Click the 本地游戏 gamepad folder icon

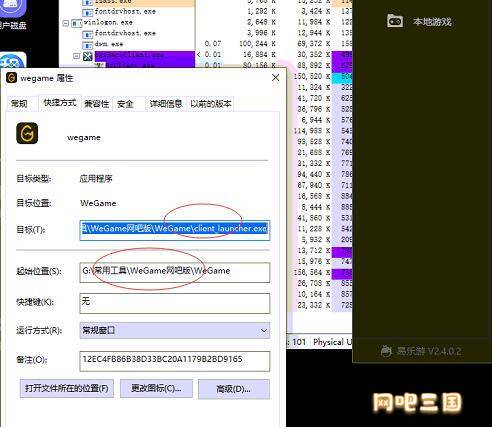tap(395, 21)
